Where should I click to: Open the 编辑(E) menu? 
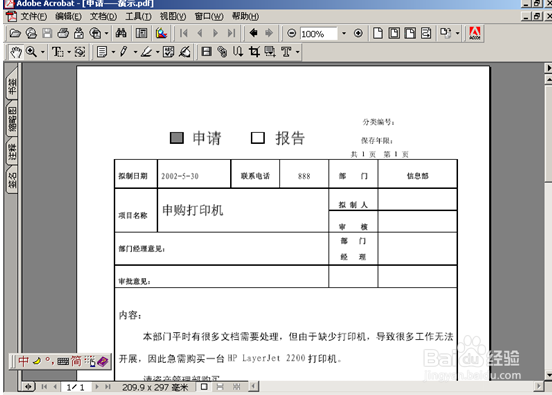(68, 17)
